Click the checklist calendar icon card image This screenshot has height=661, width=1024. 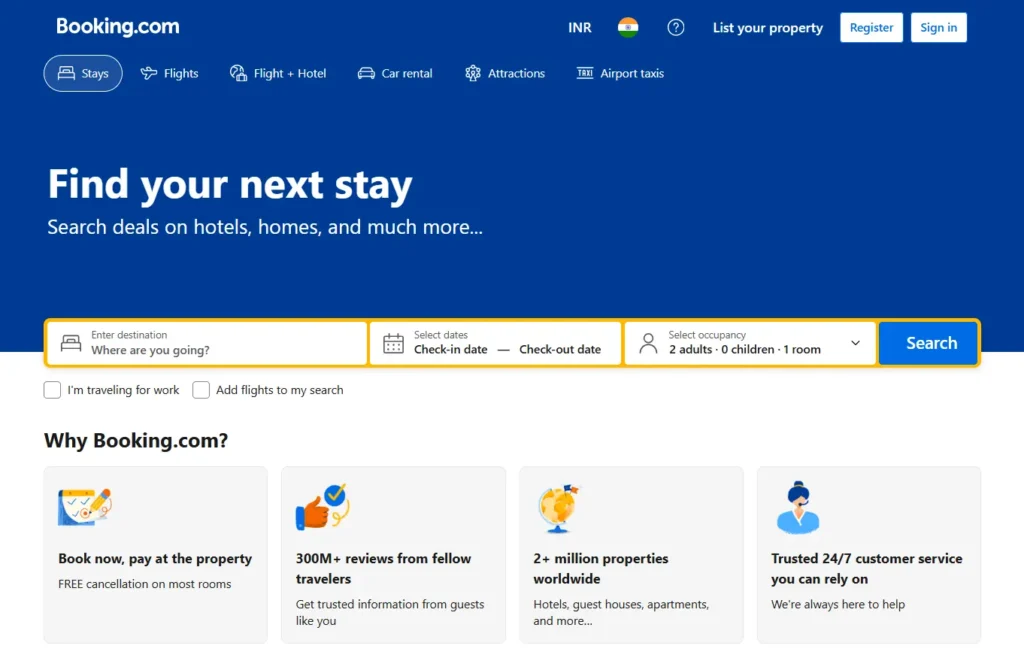pyautogui.click(x=84, y=506)
